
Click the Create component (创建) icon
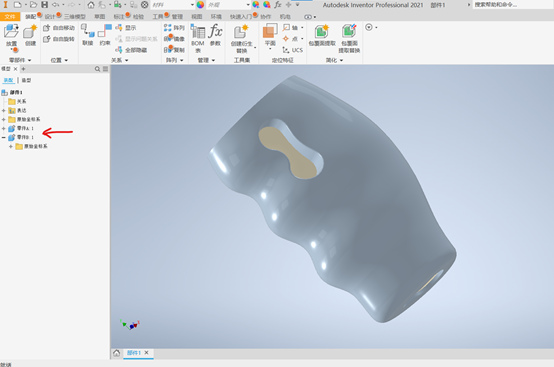[30, 35]
